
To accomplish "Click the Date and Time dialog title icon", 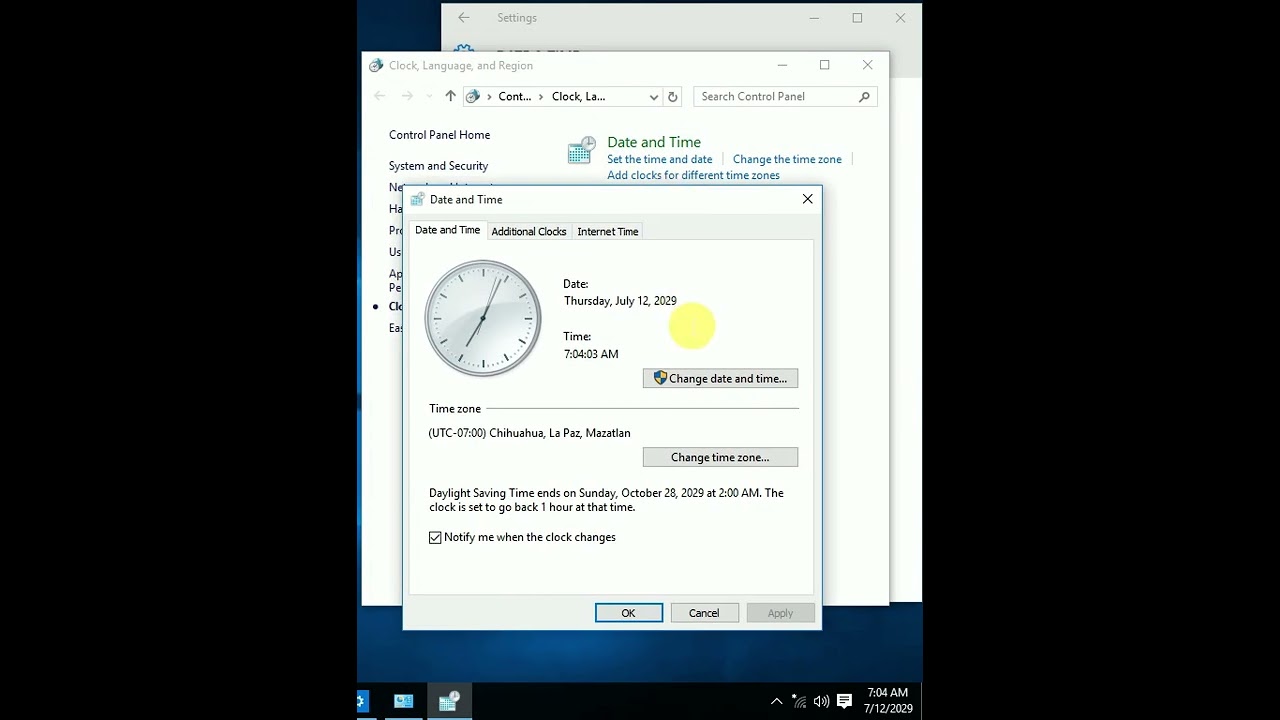I will click(417, 199).
